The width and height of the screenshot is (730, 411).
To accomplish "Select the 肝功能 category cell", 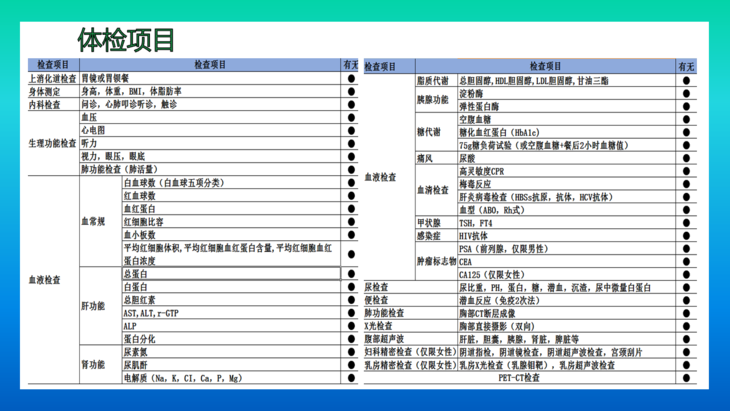I will (x=93, y=305).
